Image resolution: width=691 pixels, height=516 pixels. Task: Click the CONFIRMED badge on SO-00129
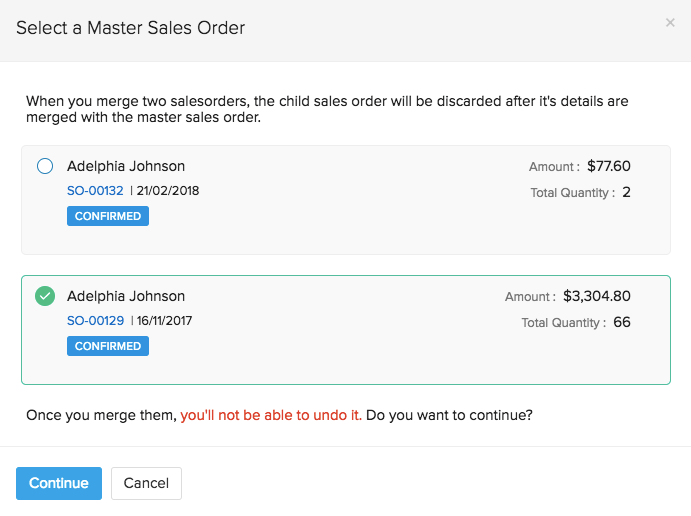pos(108,346)
